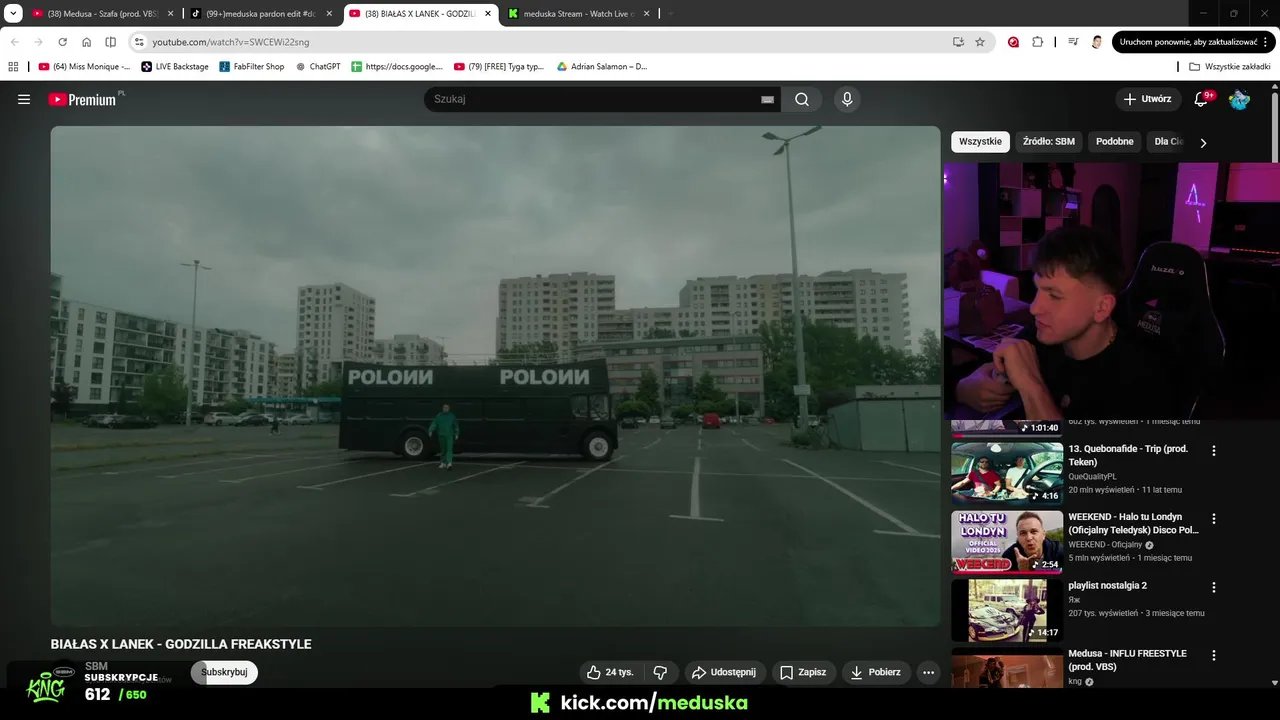Open FREE Tyga type bookmark
Image resolution: width=1280 pixels, height=720 pixels.
tap(499, 67)
